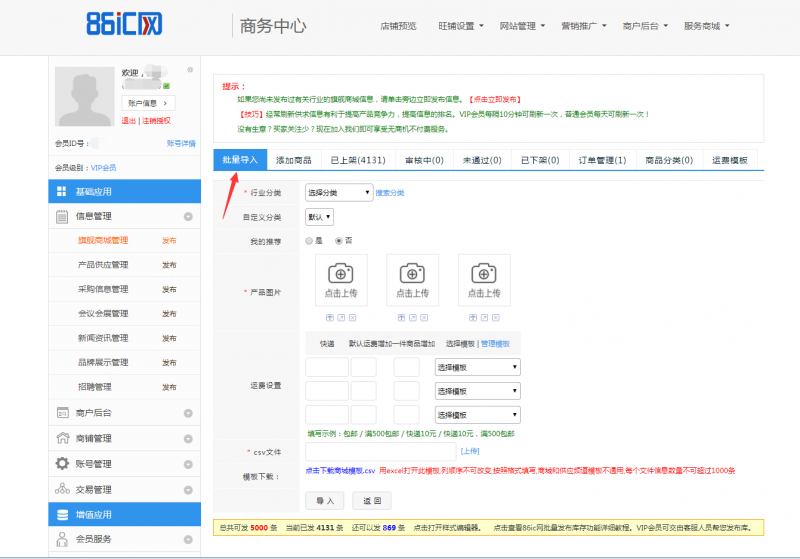Click the 返回 button

[372, 501]
